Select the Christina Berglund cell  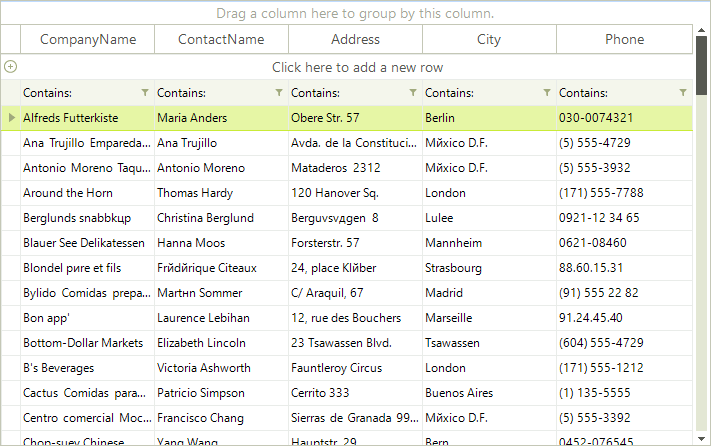tap(221, 218)
